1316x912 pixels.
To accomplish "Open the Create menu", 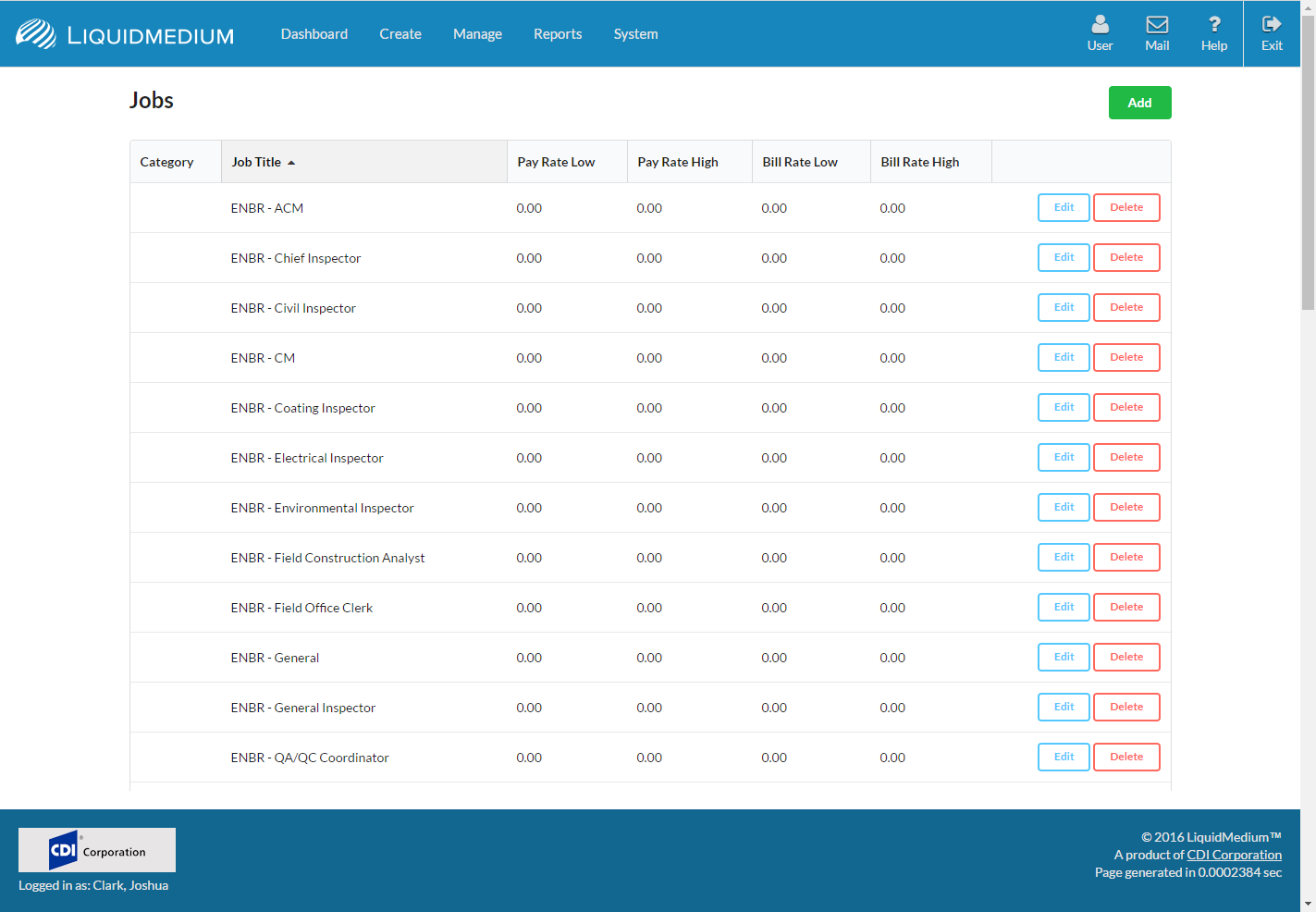I will 400,34.
